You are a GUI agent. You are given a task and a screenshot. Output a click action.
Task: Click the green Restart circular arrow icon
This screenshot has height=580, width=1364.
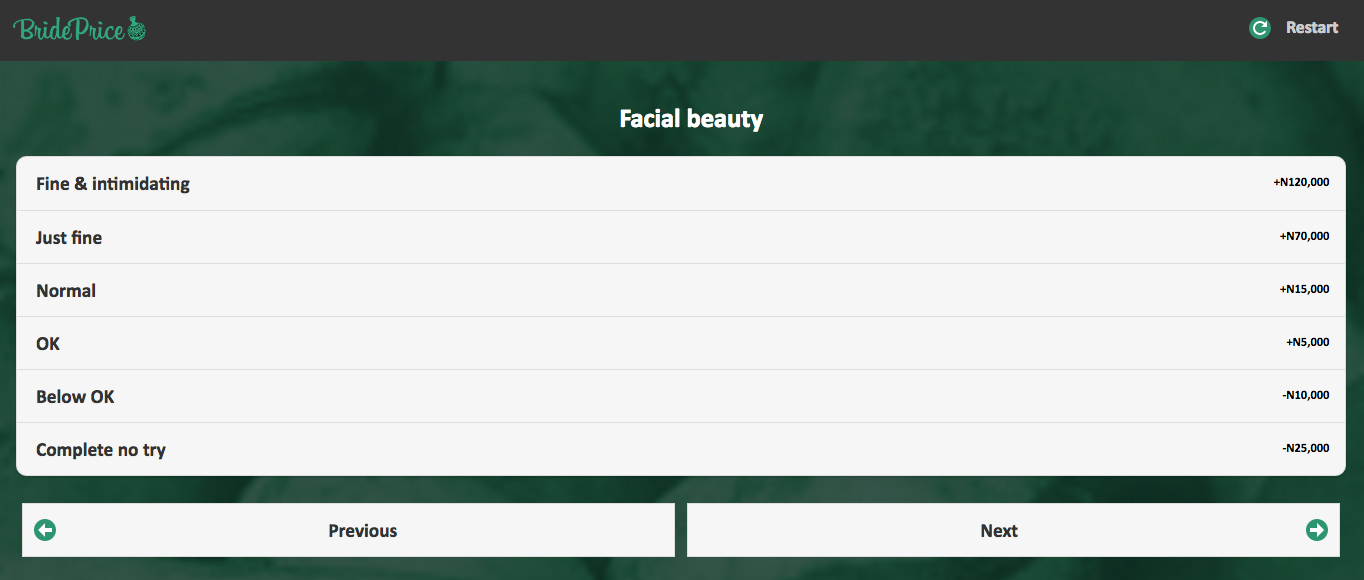coord(1260,28)
